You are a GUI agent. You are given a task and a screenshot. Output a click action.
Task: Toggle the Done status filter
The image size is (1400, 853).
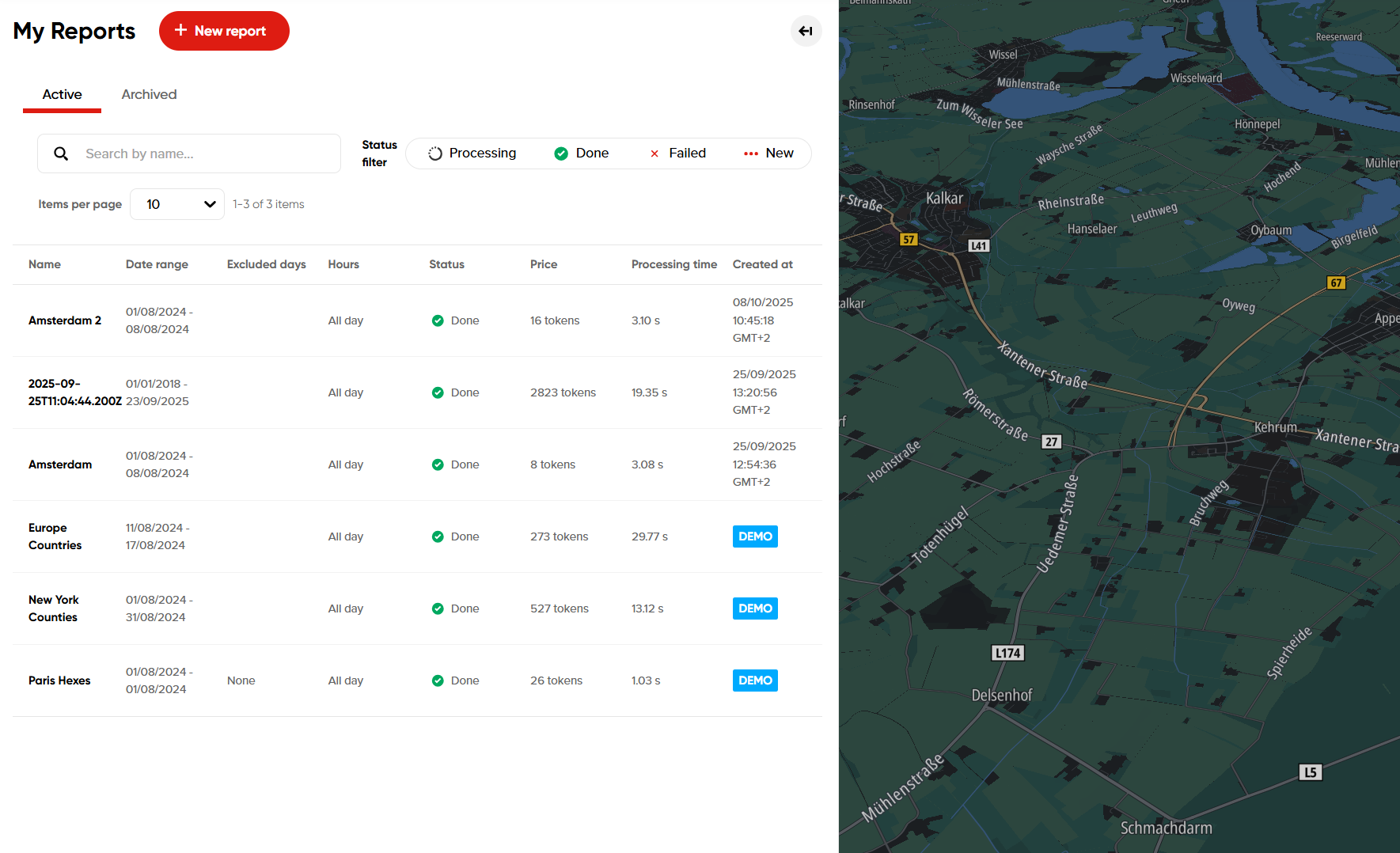pyautogui.click(x=582, y=154)
